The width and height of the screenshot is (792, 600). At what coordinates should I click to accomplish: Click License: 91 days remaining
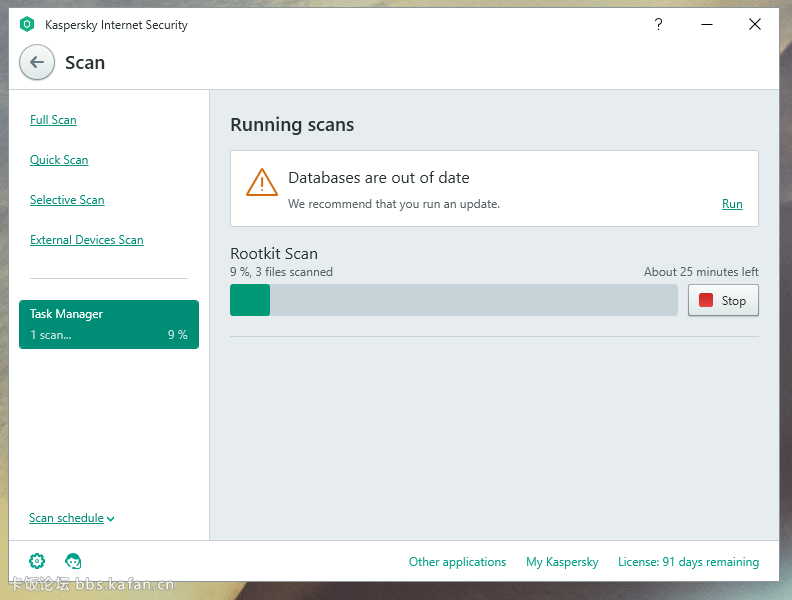coord(688,562)
